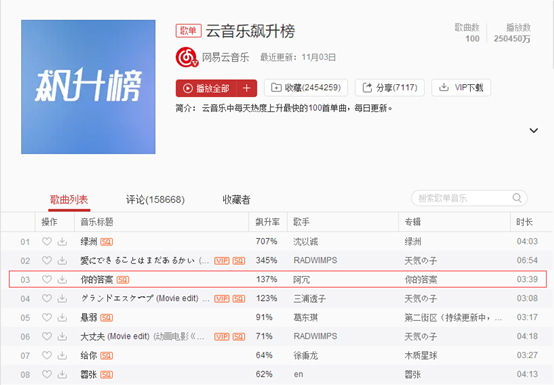Click the window's vertical scrollbar

[x=552, y=34]
